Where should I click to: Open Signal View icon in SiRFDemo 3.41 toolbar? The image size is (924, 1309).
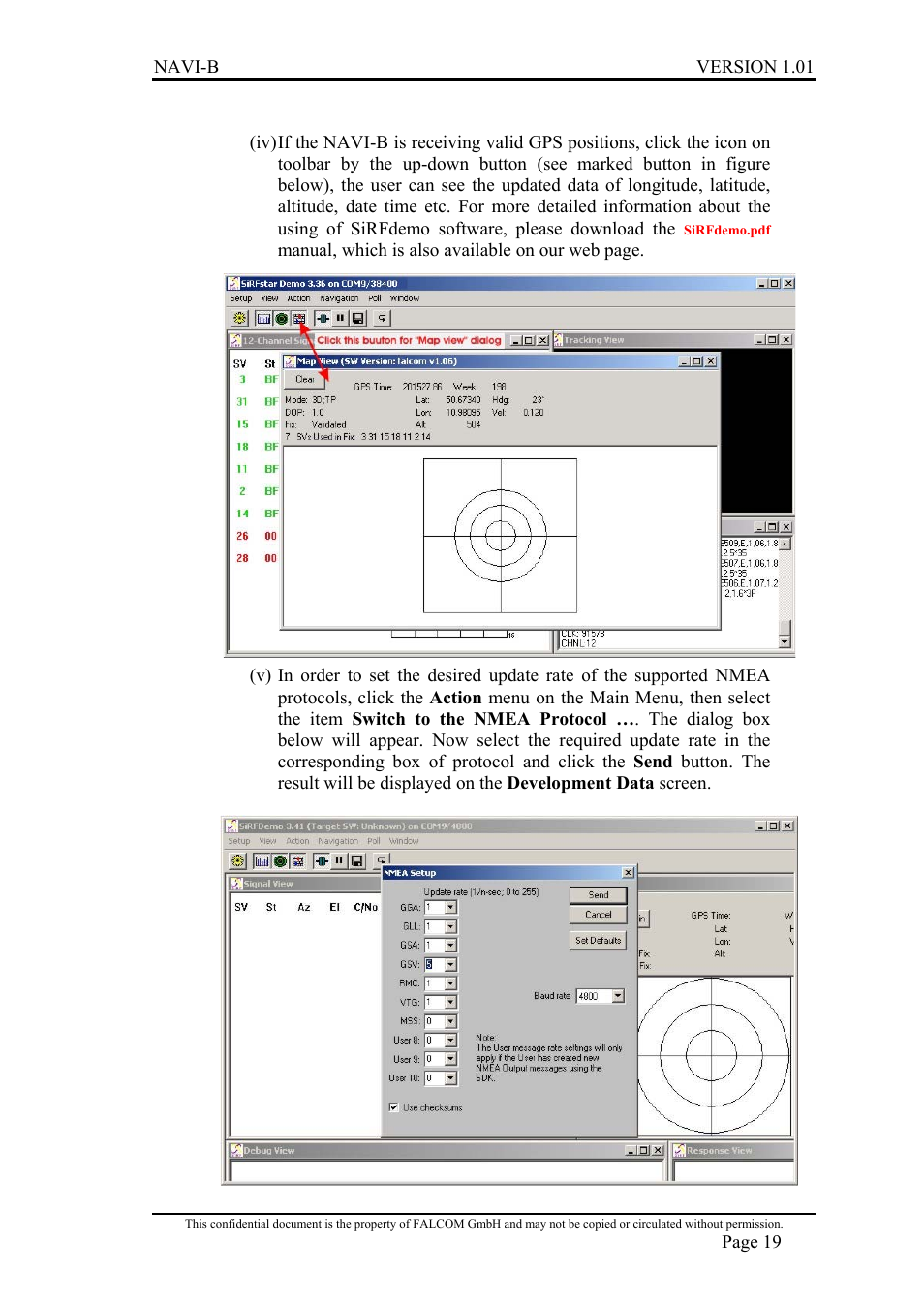(x=262, y=860)
